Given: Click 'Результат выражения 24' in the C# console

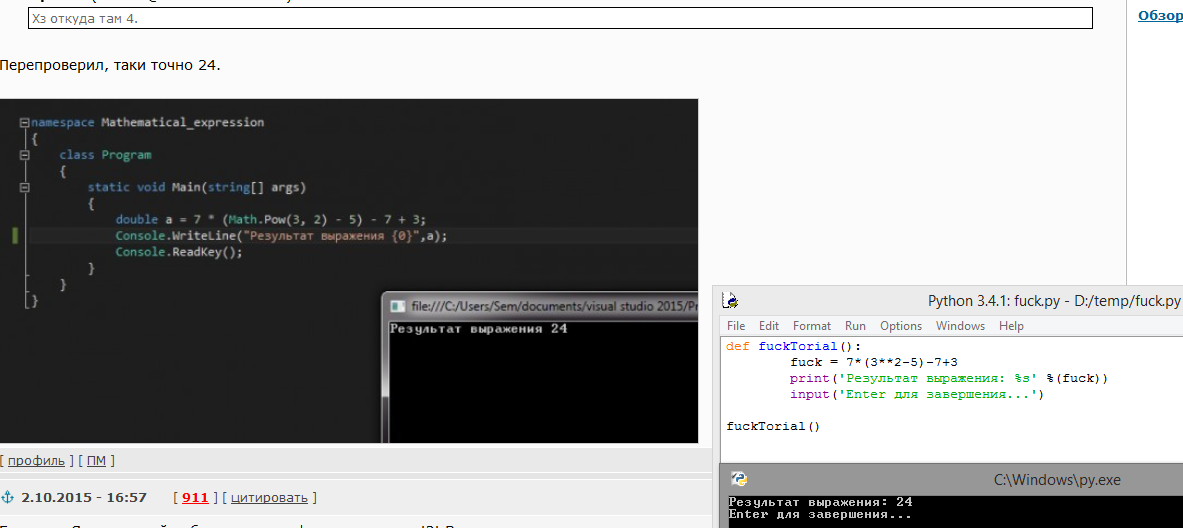Looking at the screenshot, I should click(x=478, y=329).
